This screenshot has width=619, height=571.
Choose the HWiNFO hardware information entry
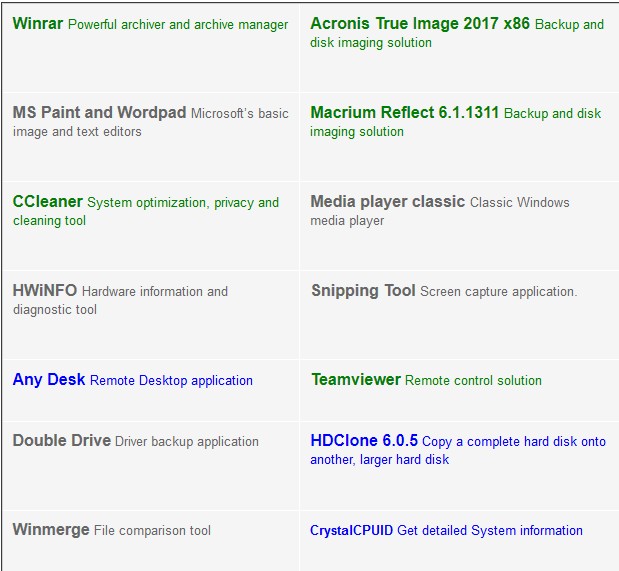120,300
